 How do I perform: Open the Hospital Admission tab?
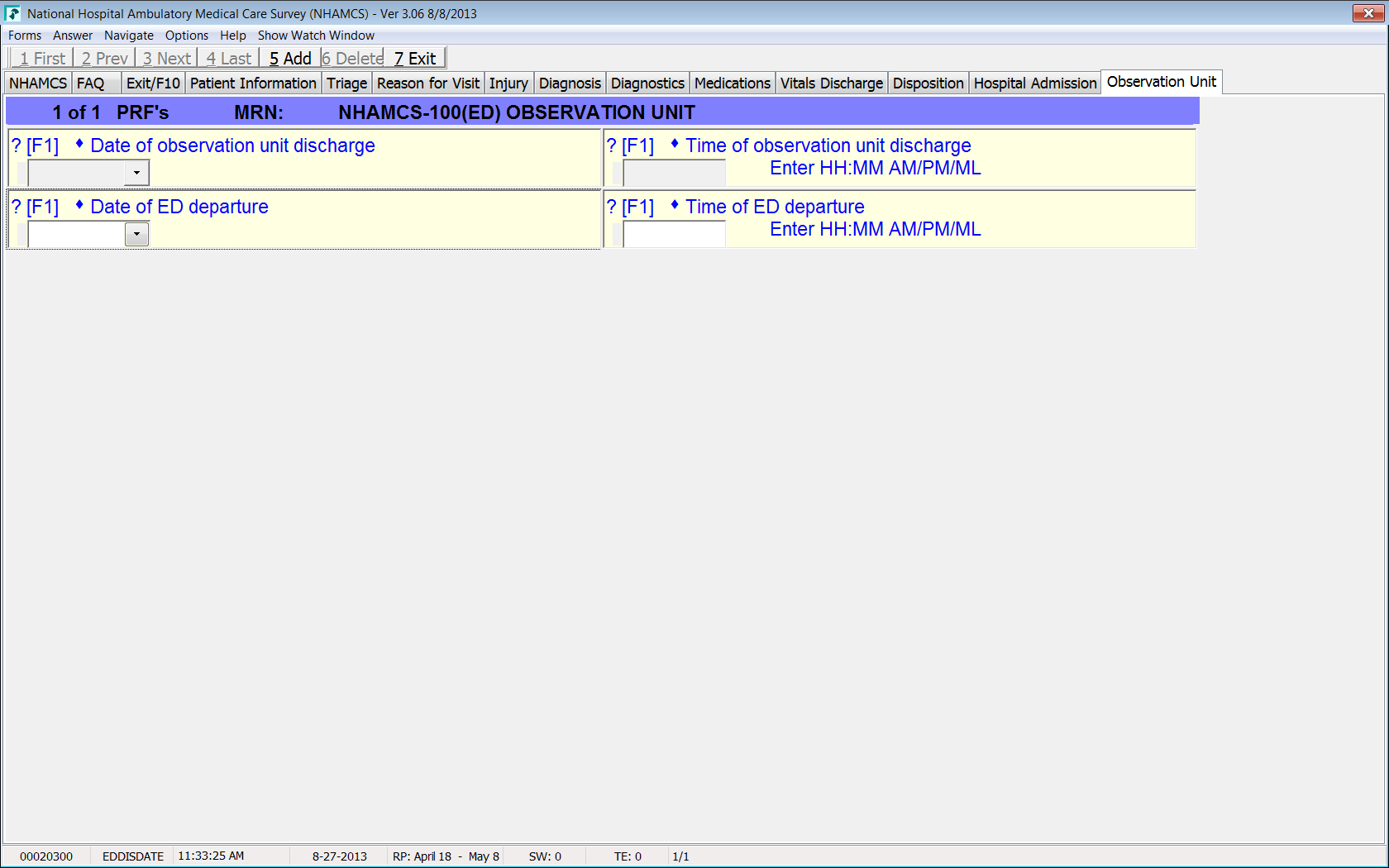pyautogui.click(x=1035, y=83)
